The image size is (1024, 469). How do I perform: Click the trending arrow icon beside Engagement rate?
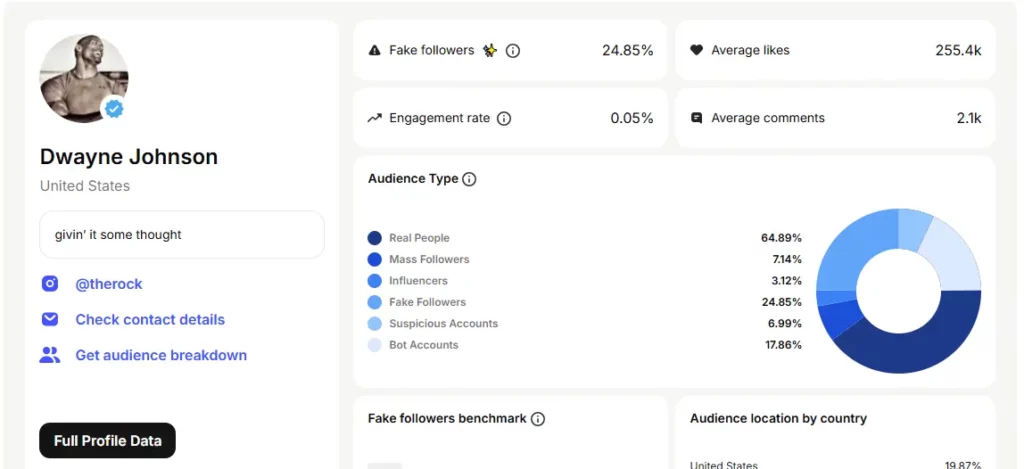pos(374,118)
